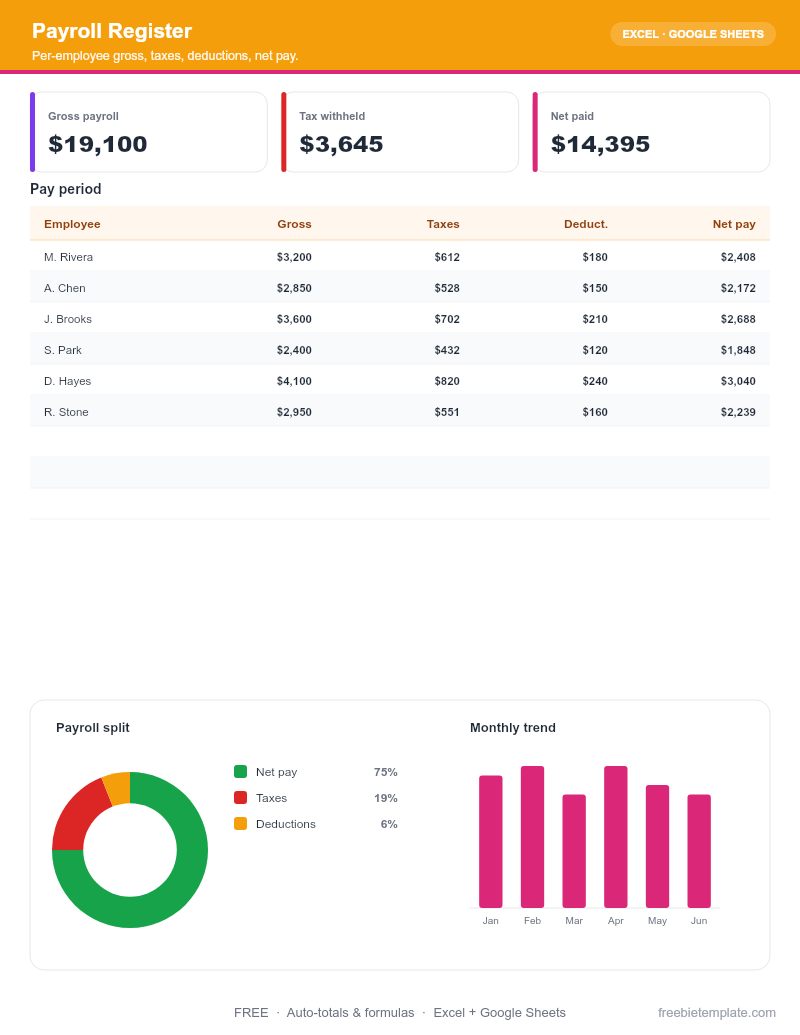The width and height of the screenshot is (800, 1035).
Task: Click the Net pay column header
Action: pos(734,224)
